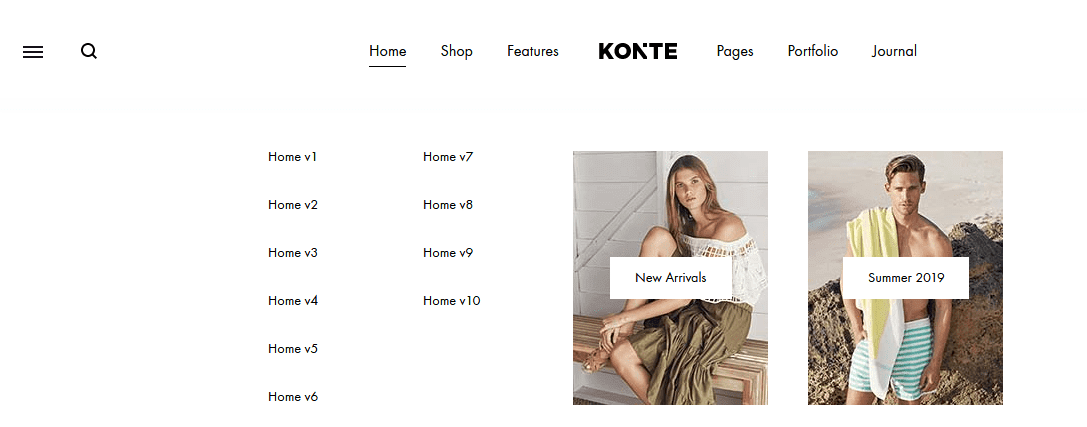Click the KONTE logo
The width and height of the screenshot is (1087, 427).
point(638,51)
